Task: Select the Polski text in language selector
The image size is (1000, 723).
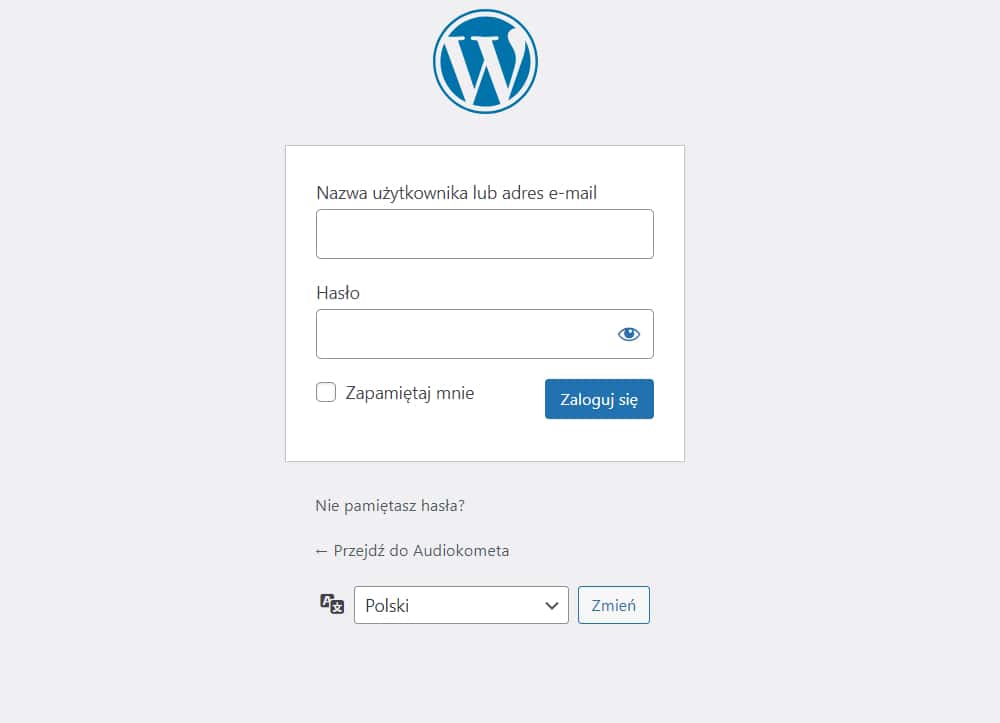Action: pyautogui.click(x=386, y=606)
